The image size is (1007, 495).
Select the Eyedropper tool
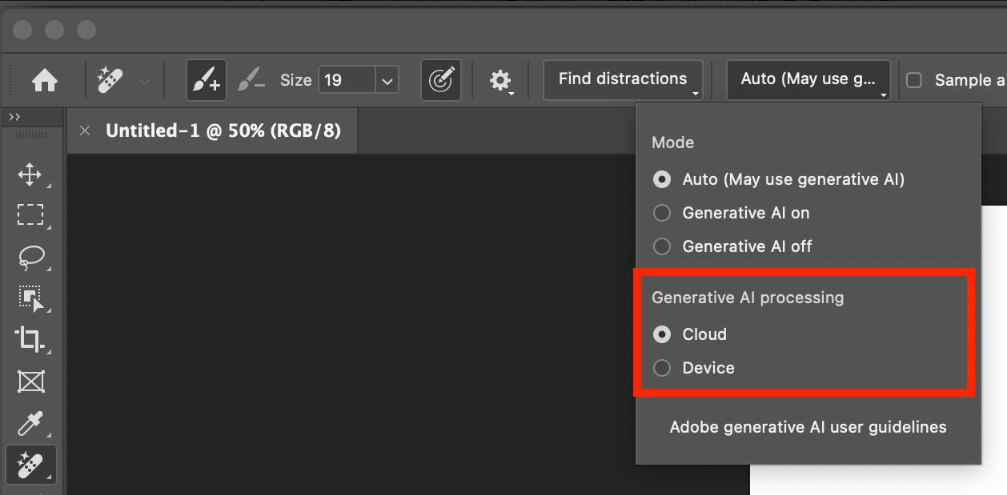30,423
